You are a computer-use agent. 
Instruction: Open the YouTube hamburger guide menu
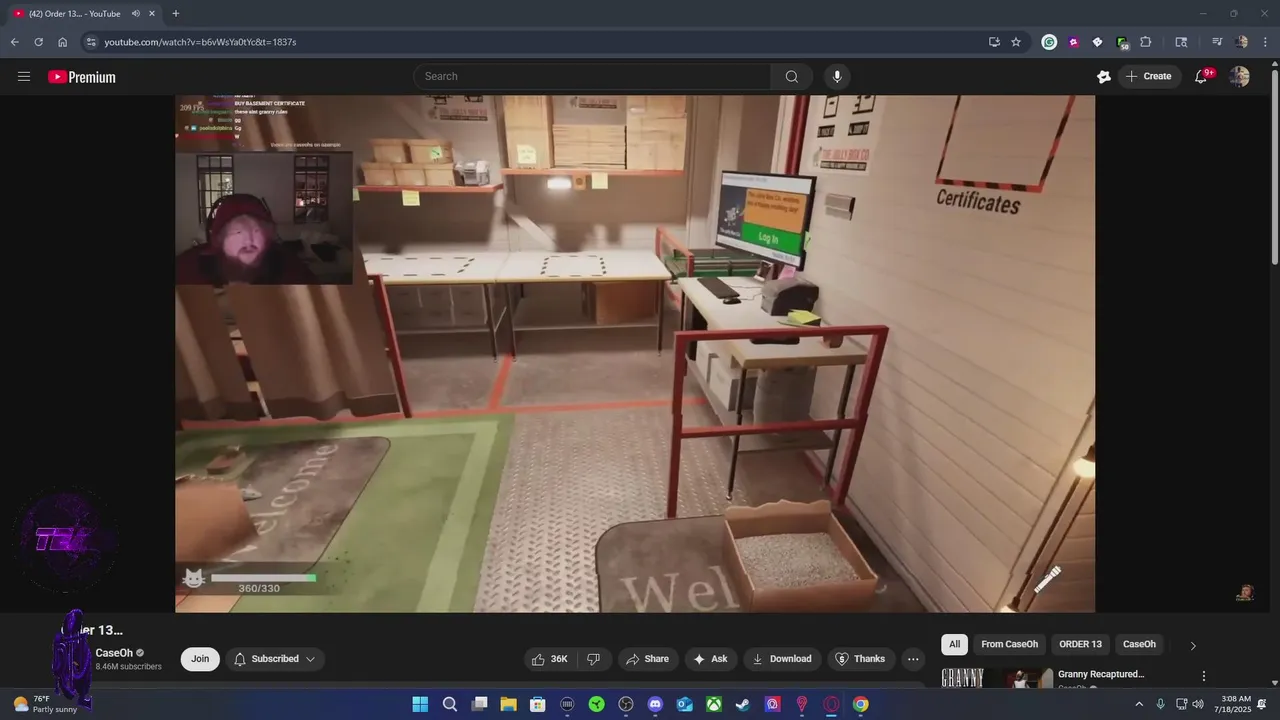pos(24,76)
